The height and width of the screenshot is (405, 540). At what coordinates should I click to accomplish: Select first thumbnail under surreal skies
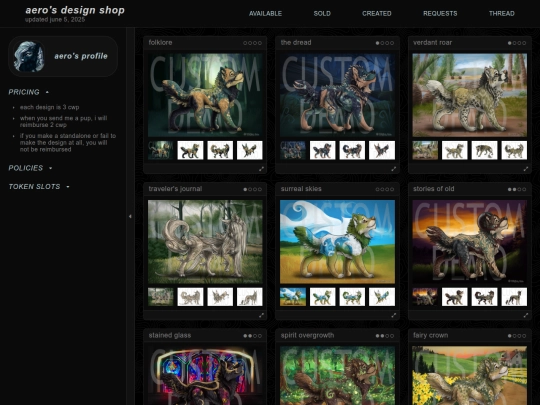coord(293,297)
